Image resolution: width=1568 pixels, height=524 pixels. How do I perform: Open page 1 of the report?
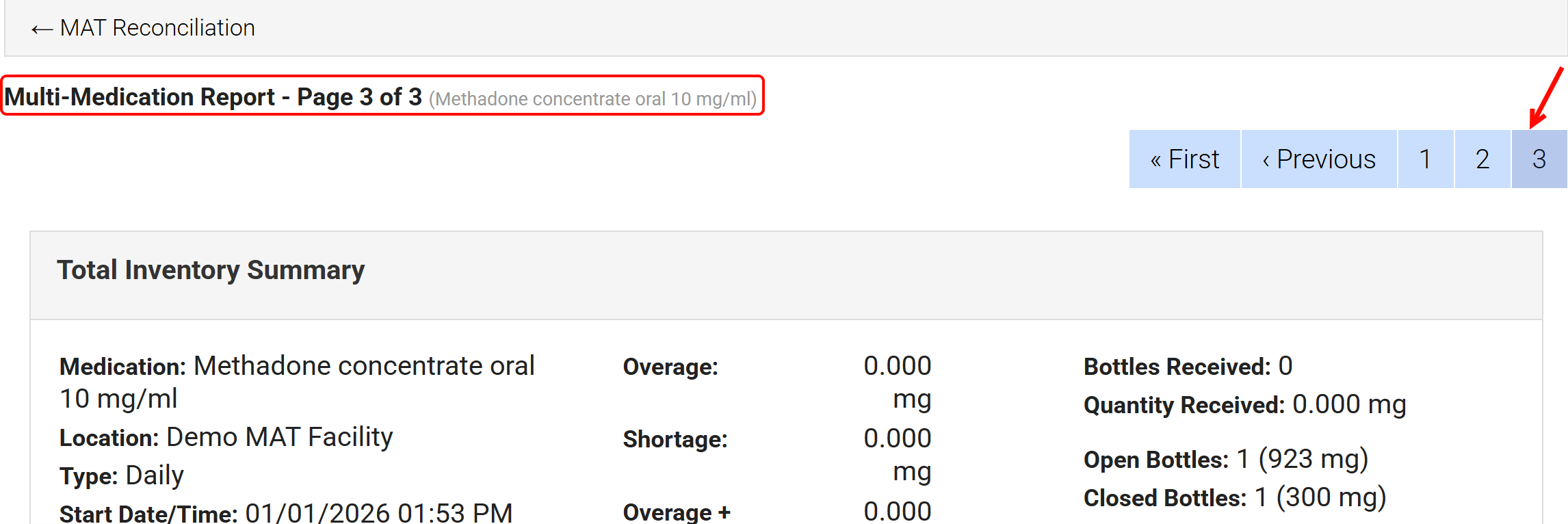coord(1426,159)
